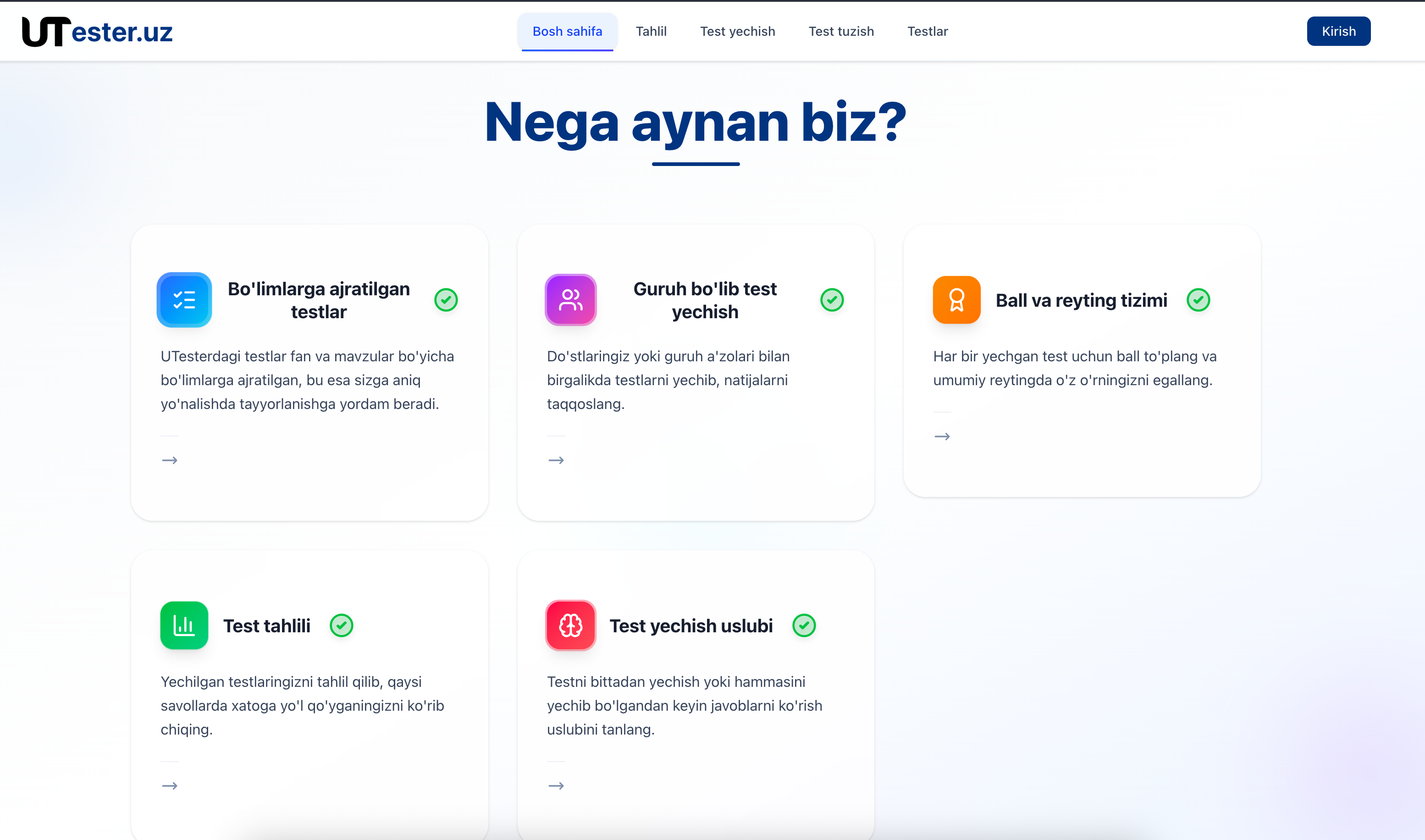Click the green bar chart icon

click(184, 625)
